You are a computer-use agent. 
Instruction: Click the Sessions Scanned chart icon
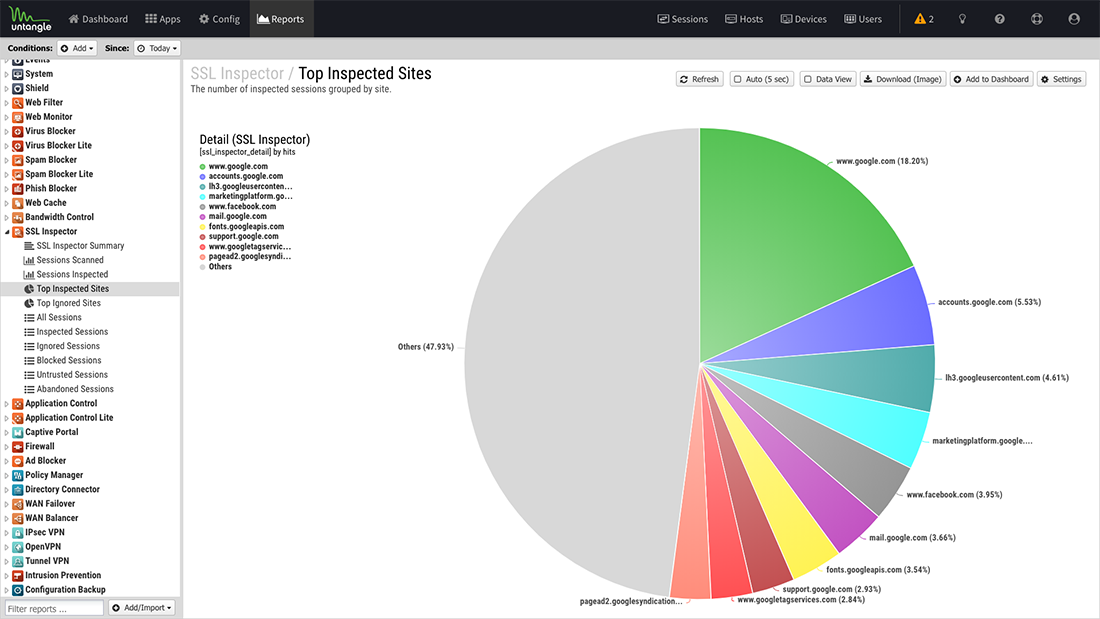29,260
